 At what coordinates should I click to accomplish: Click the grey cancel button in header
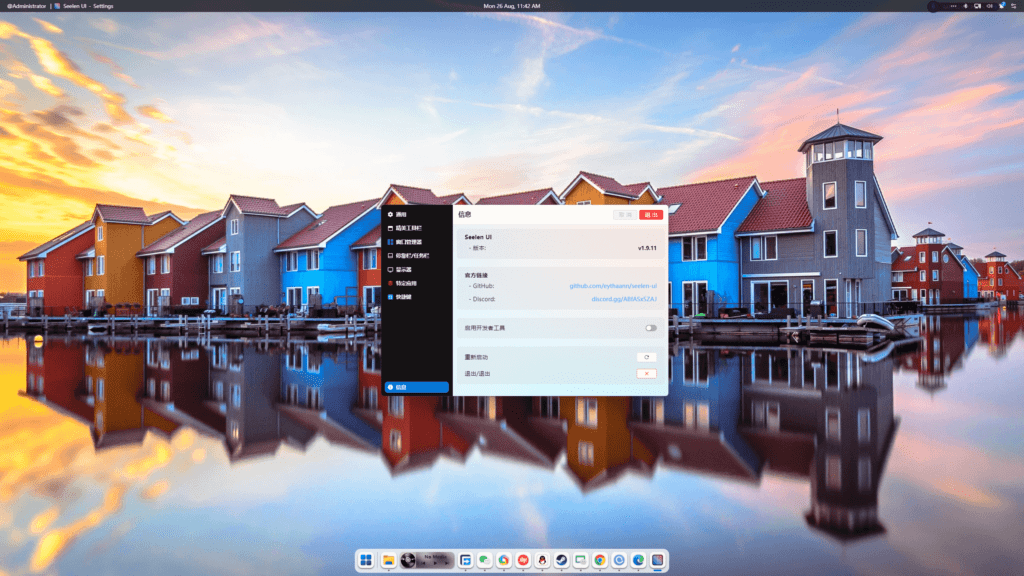tap(625, 215)
